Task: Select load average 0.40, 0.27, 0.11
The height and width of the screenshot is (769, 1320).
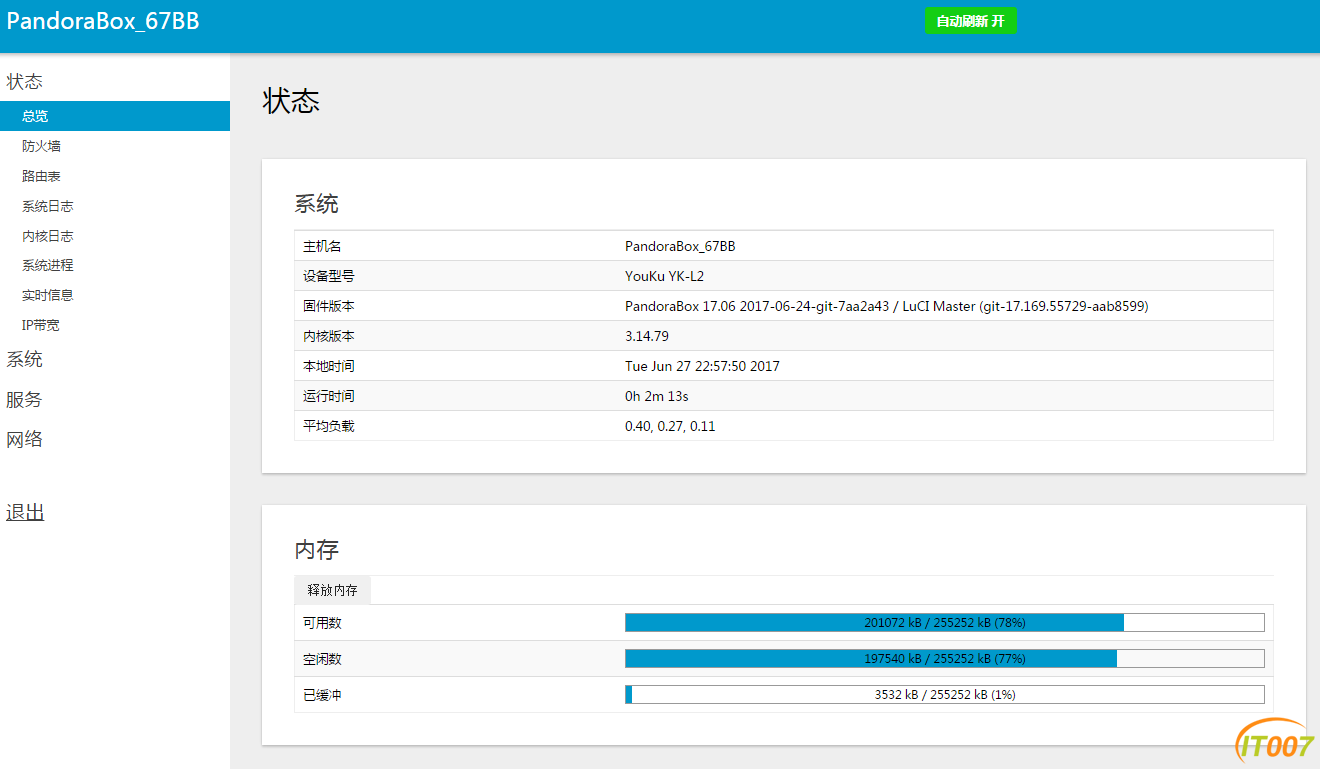Action: click(x=670, y=426)
